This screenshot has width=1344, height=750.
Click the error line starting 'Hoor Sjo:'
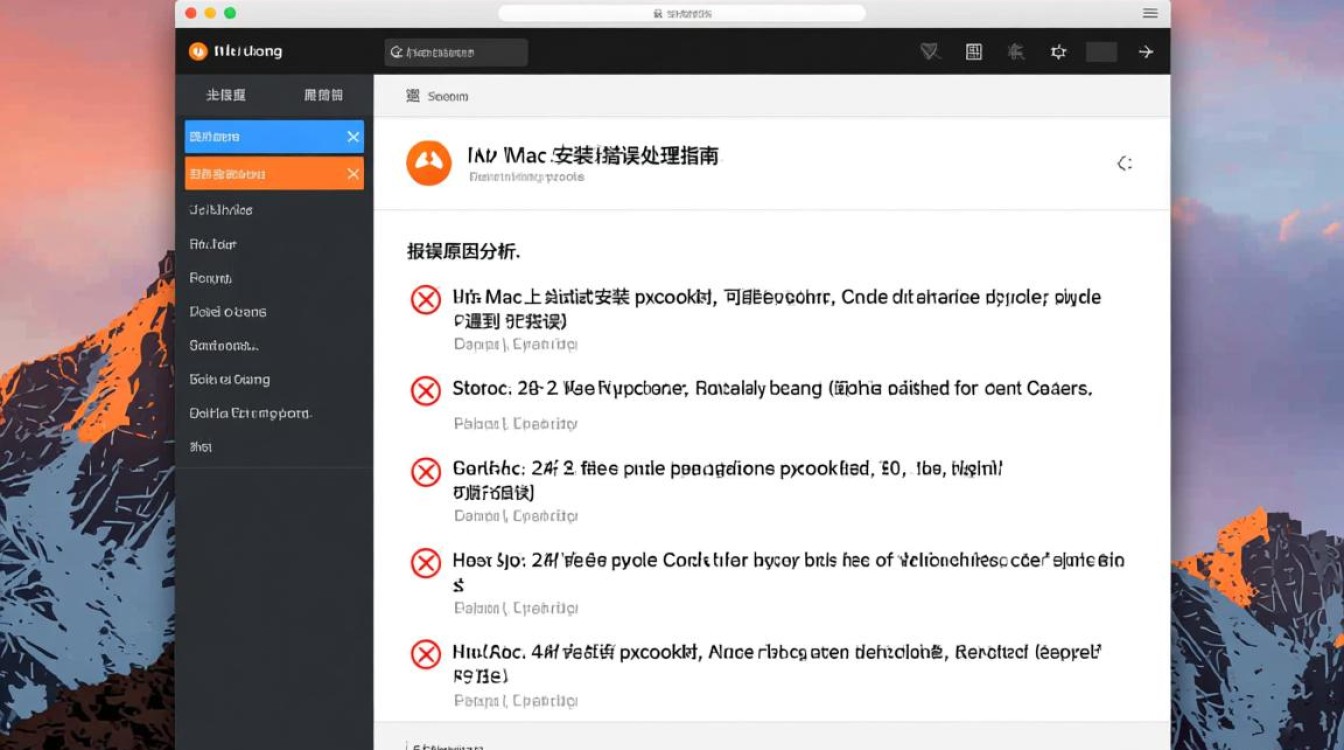click(x=788, y=571)
